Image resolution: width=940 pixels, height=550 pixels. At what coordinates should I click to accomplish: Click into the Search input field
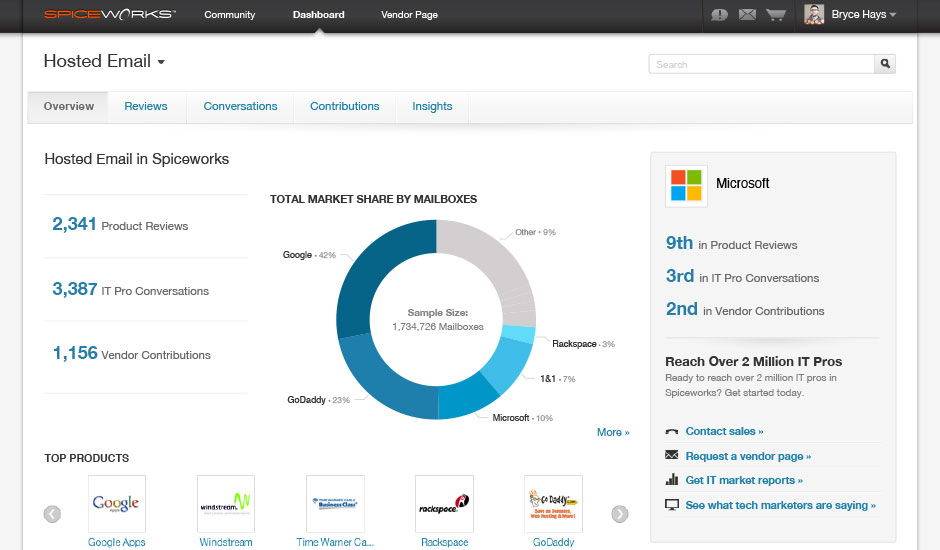coord(761,64)
